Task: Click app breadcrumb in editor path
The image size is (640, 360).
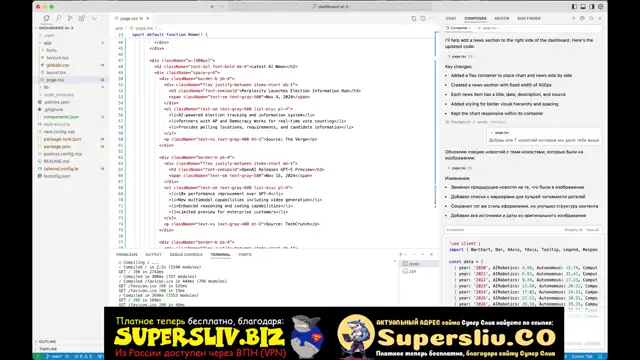Action: coord(118,28)
